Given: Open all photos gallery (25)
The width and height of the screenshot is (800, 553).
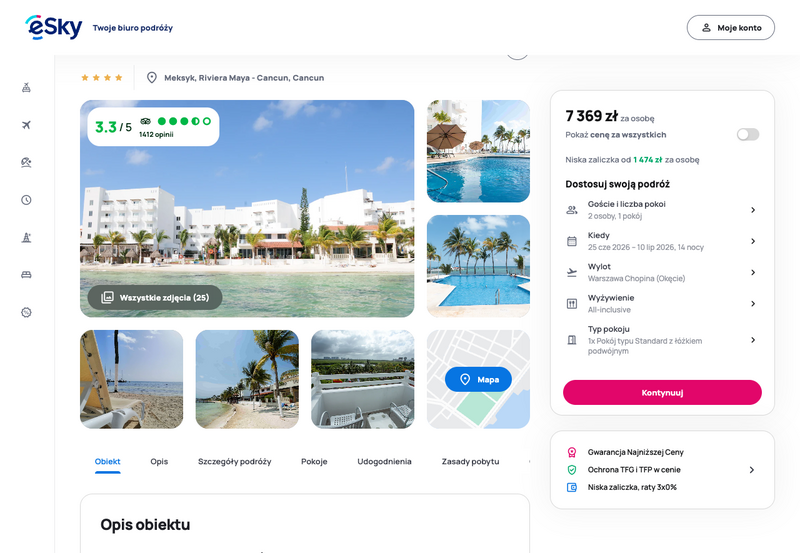Looking at the screenshot, I should coord(155,297).
